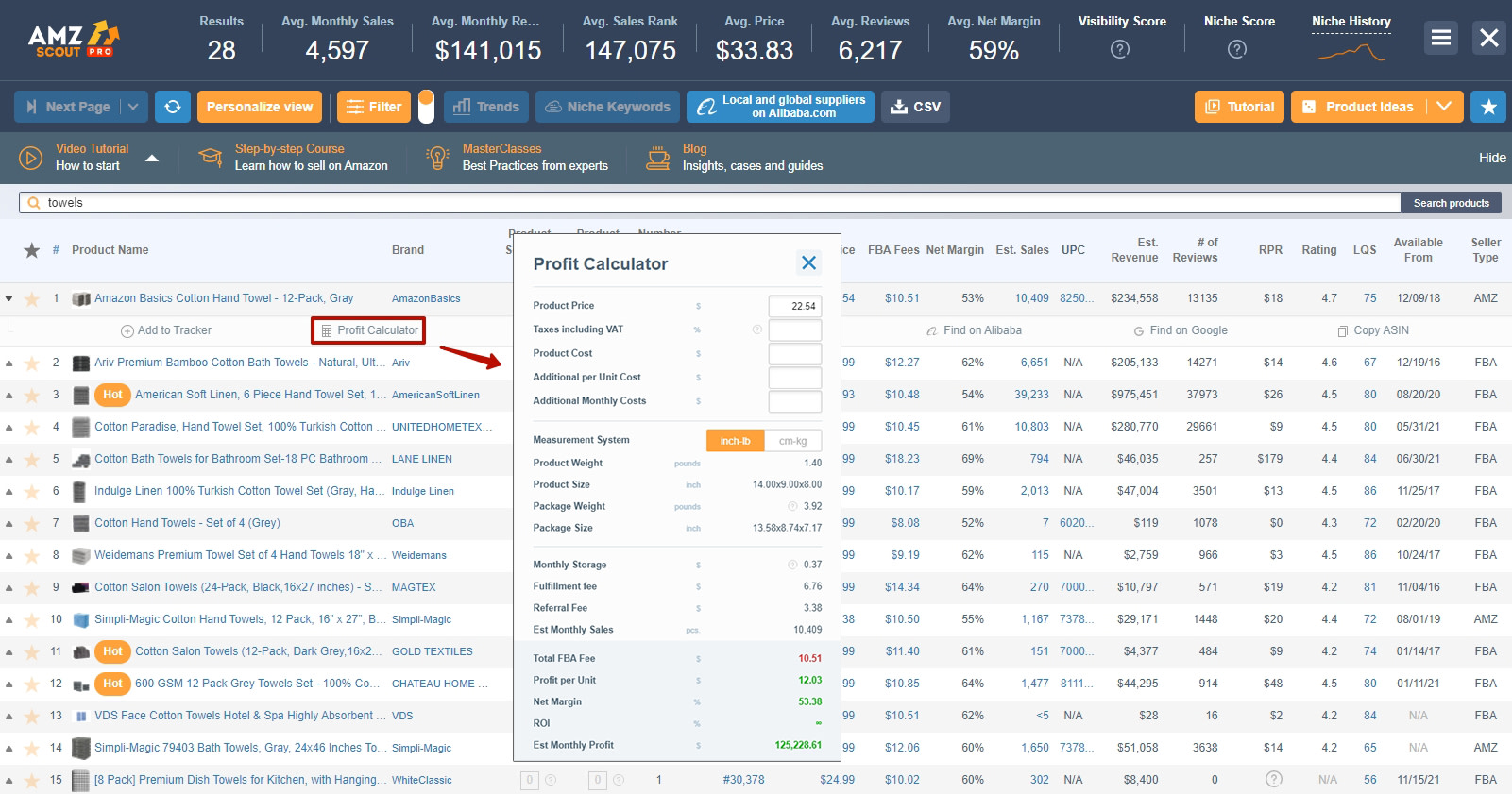Open the hamburger menu icon
The image size is (1512, 794).
pos(1441,38)
